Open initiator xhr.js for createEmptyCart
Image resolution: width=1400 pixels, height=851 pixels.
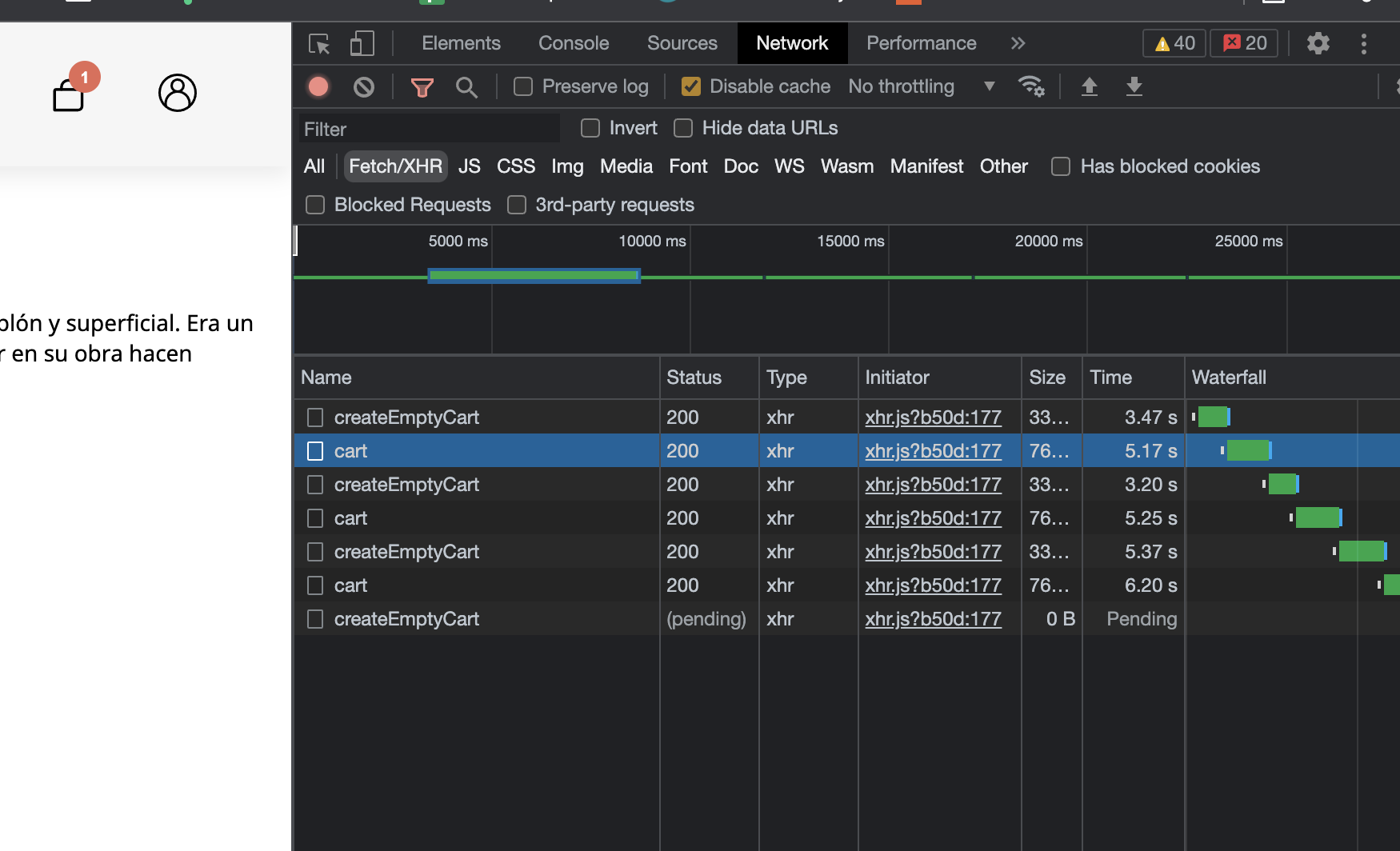coord(932,417)
